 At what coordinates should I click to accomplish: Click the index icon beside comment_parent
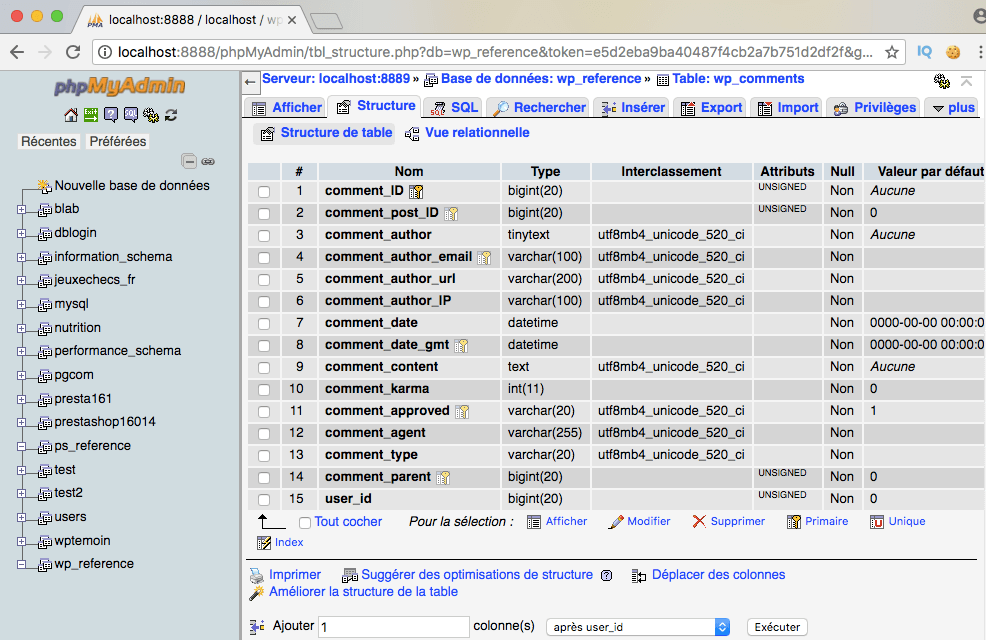point(443,477)
